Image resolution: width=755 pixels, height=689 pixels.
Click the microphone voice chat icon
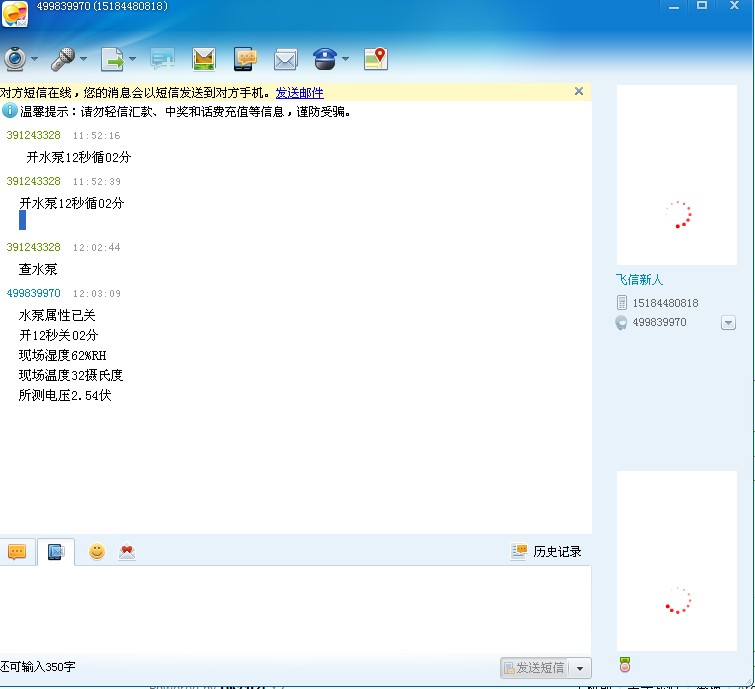(x=63, y=59)
